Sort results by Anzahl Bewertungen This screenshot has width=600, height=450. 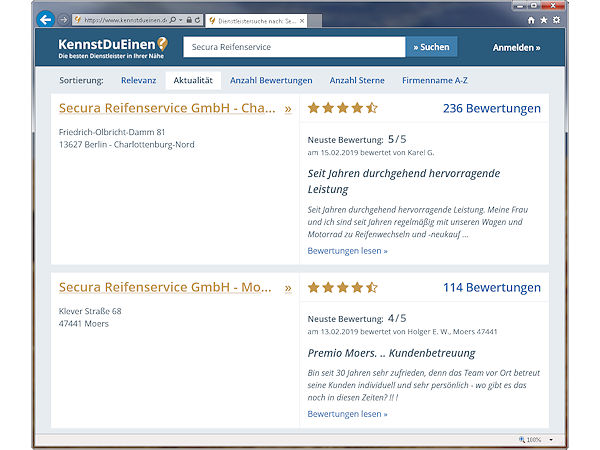click(271, 80)
